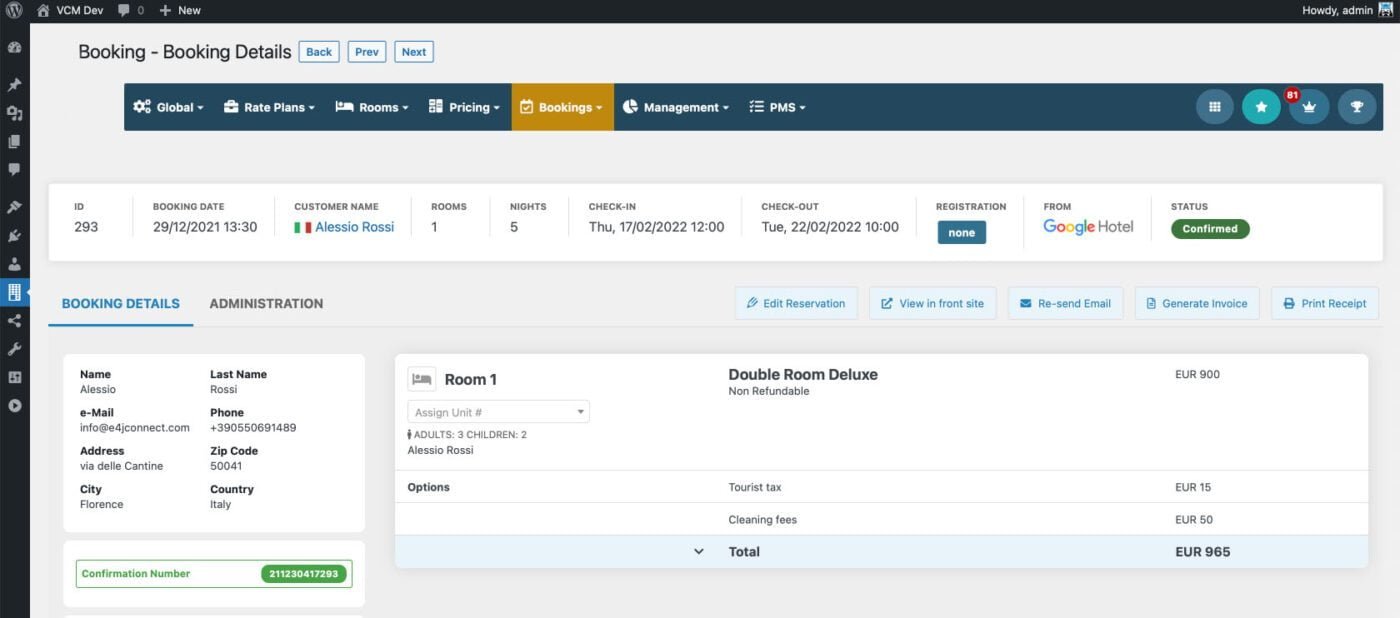This screenshot has height=618, width=1400.
Task: Click the email info@e4jconnect.com
Action: coord(135,428)
